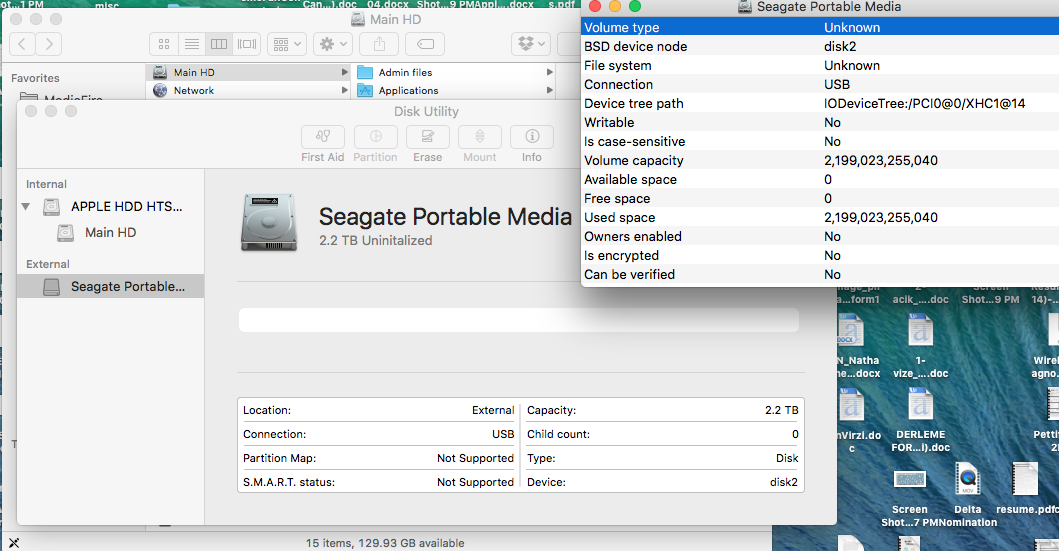Click the Capacity value 2.2 TB

click(781, 410)
